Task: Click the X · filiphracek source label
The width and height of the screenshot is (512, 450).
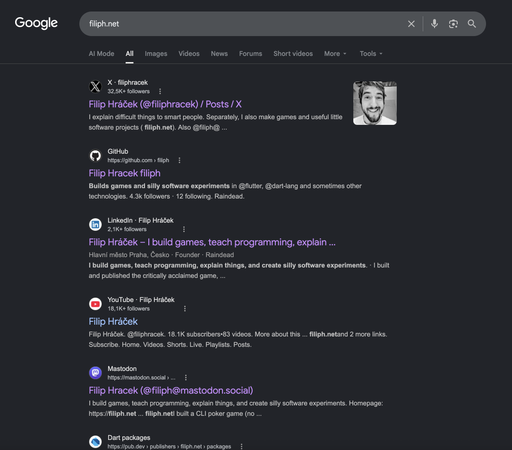Action: [127, 82]
